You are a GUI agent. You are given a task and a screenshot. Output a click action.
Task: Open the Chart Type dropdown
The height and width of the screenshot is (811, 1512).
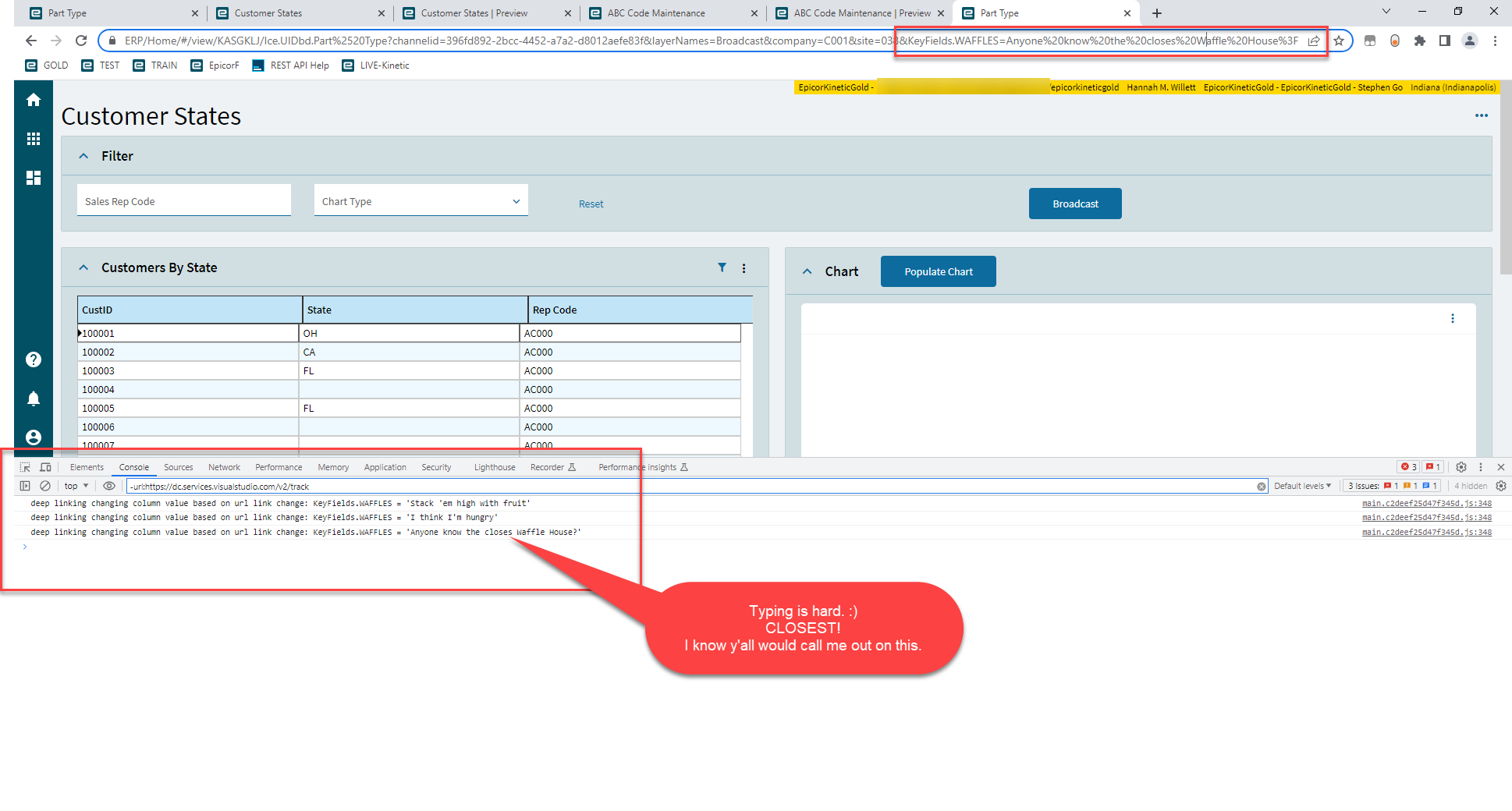(421, 200)
